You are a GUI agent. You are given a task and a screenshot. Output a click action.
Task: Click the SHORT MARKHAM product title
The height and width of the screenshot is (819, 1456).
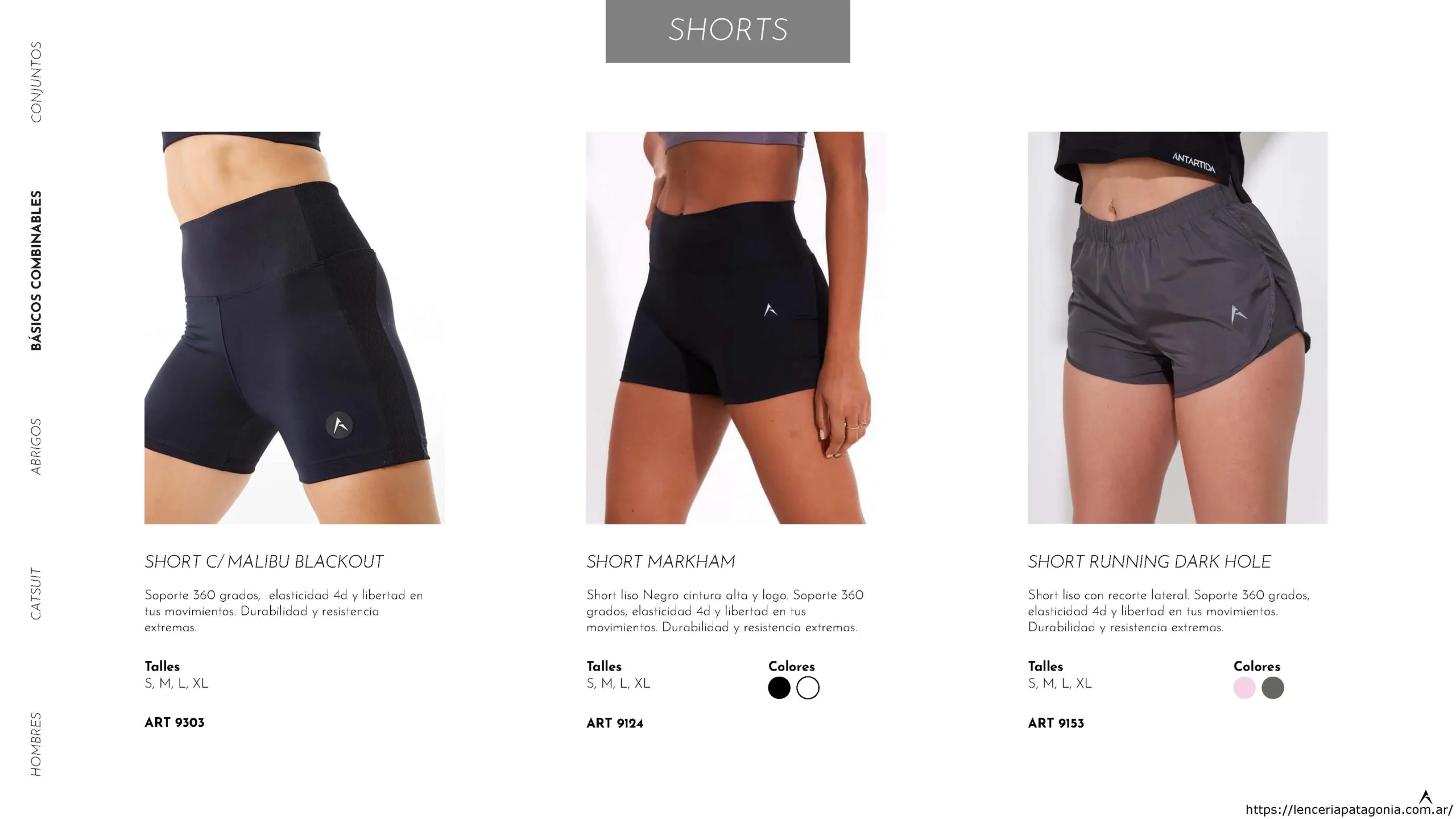(661, 562)
